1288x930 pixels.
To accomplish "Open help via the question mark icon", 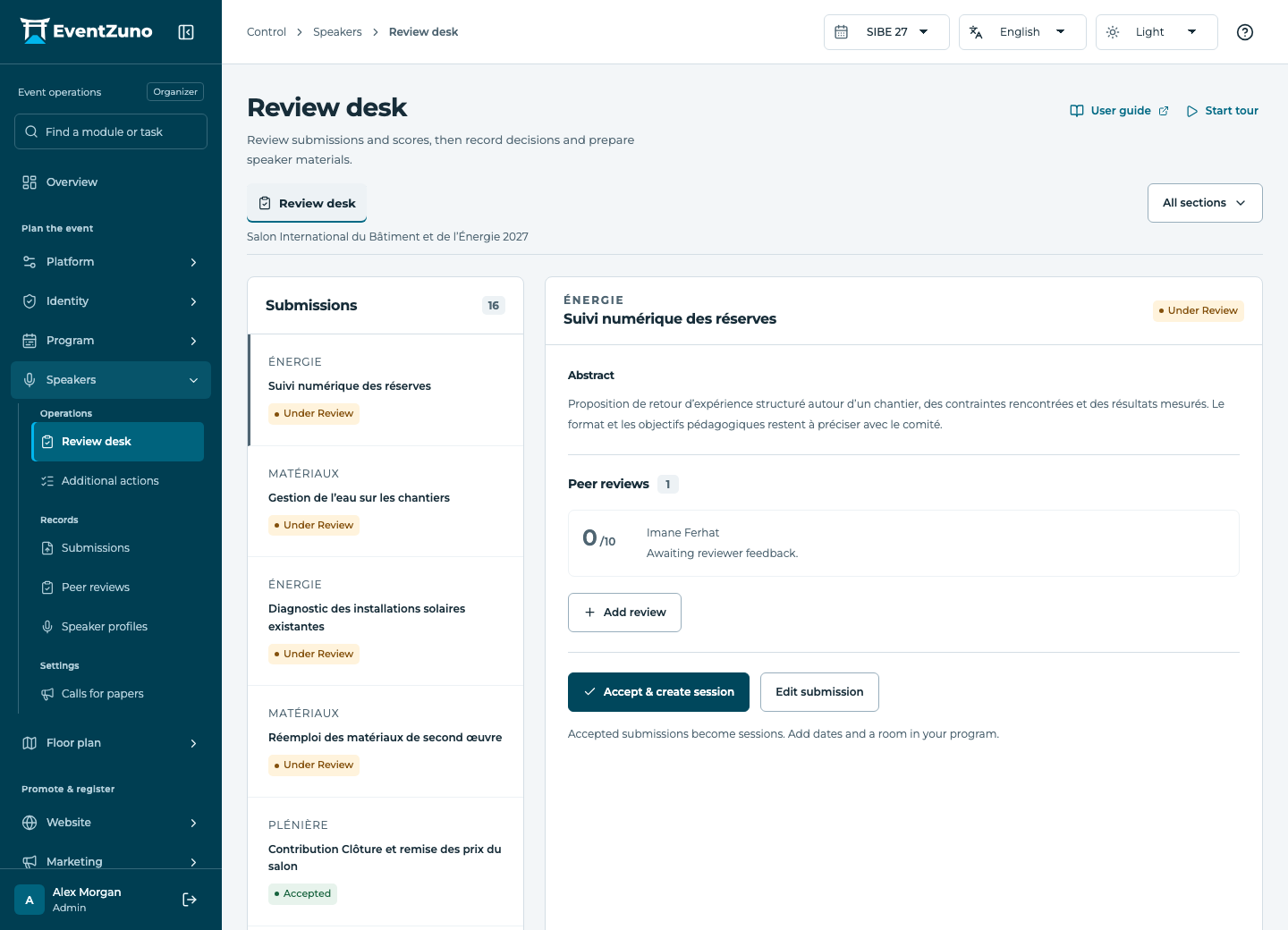I will point(1244,32).
